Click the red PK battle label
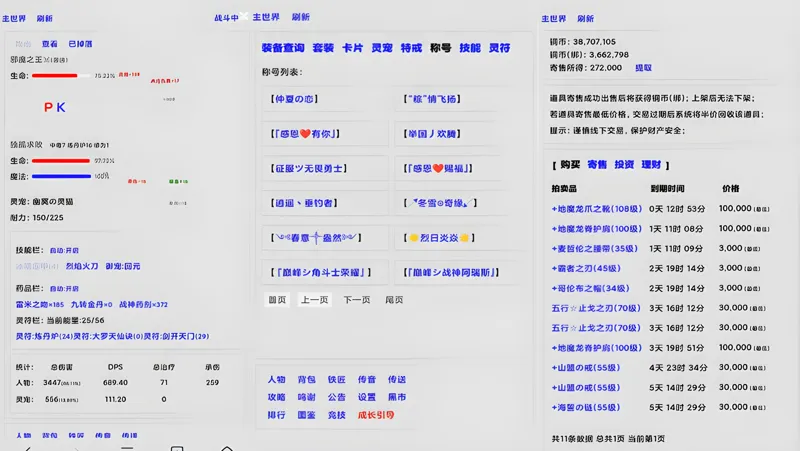 [55, 107]
